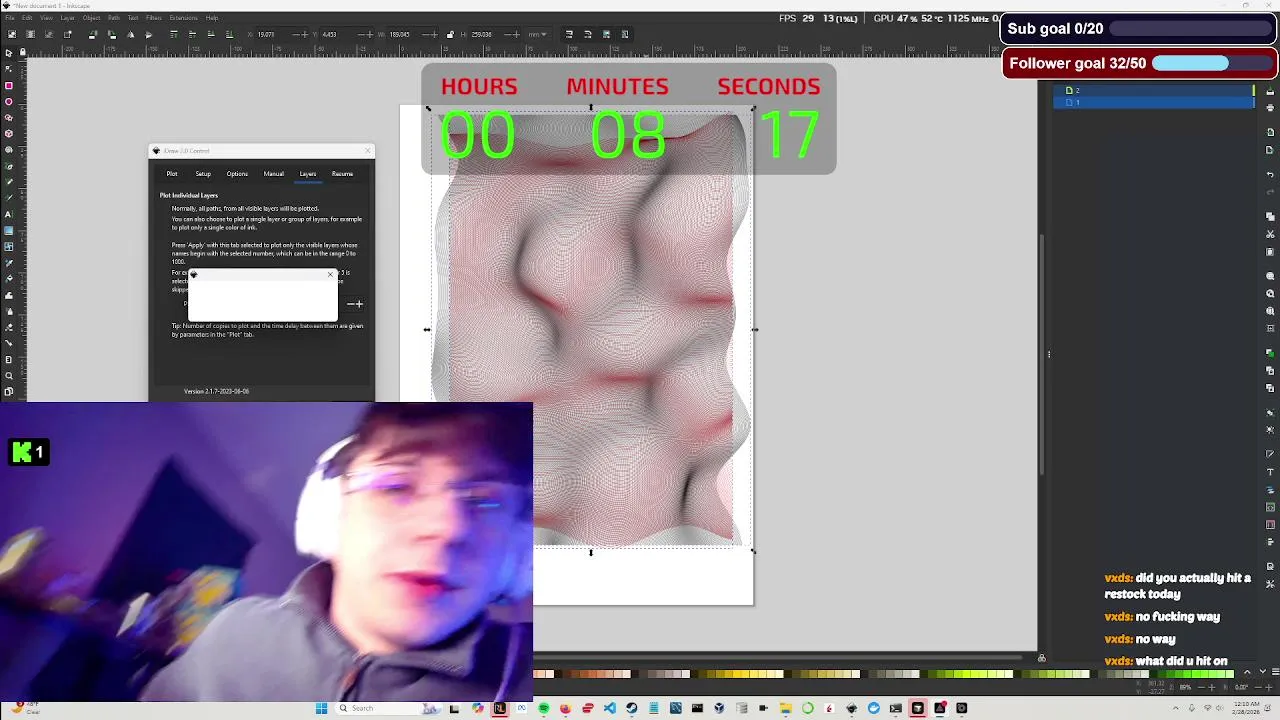1280x720 pixels.
Task: Select the 3D box tool
Action: click(9, 133)
